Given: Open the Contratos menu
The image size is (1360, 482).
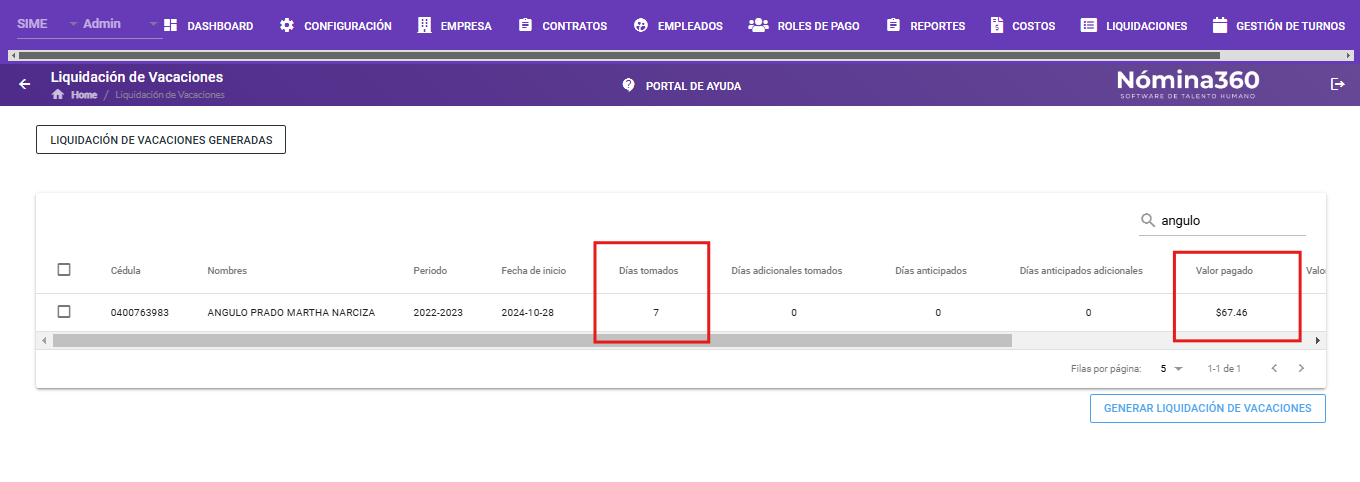Looking at the screenshot, I should (562, 26).
